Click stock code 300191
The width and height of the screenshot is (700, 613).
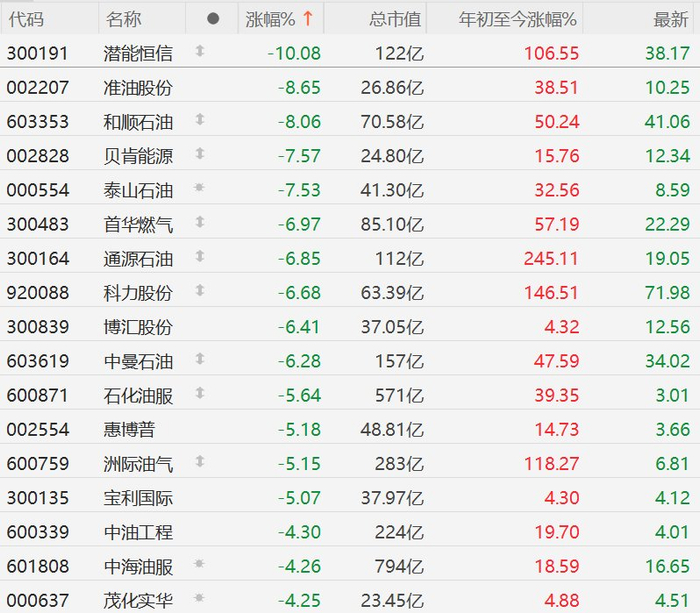38,54
